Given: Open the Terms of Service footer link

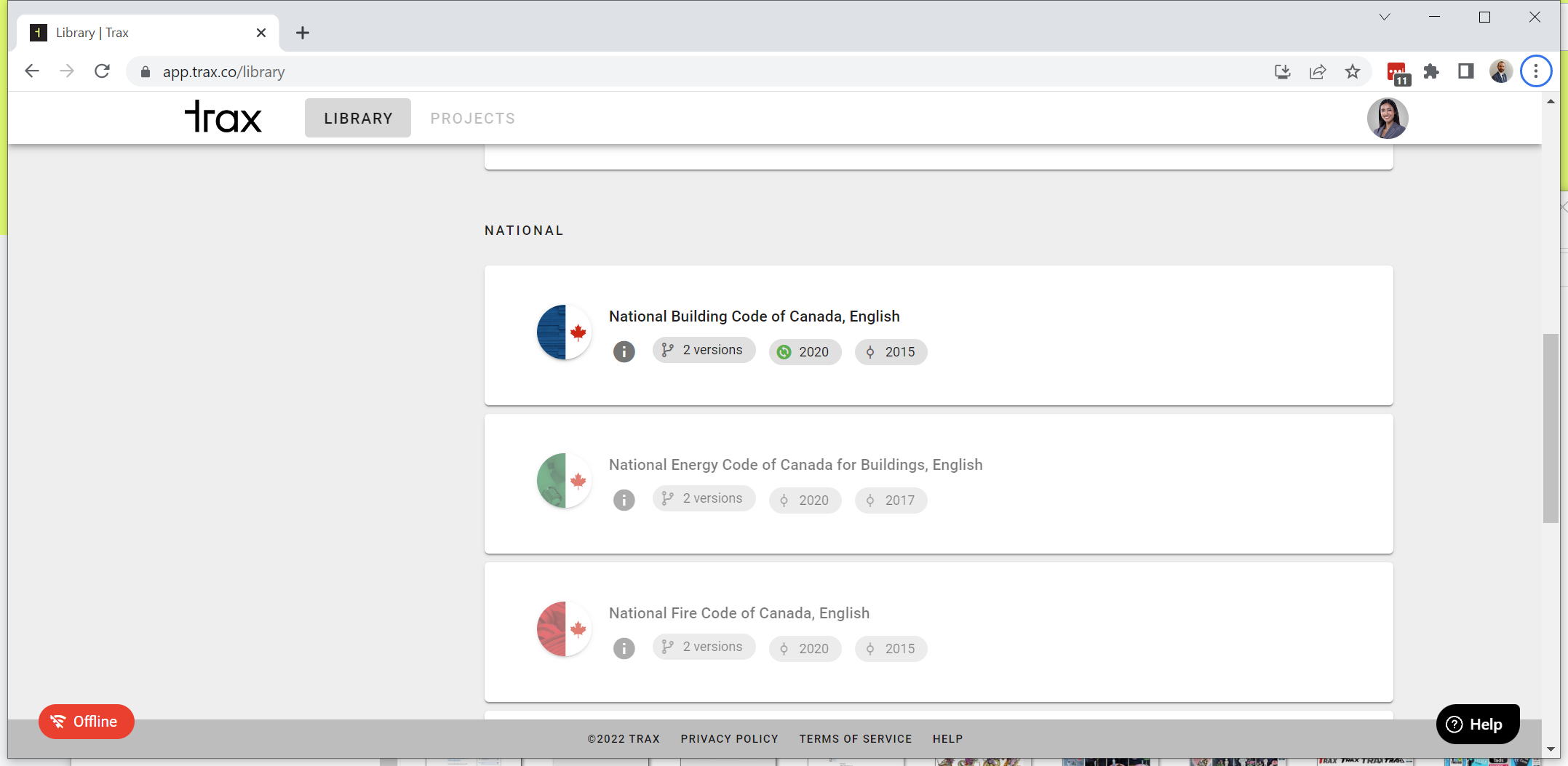Looking at the screenshot, I should tap(855, 739).
